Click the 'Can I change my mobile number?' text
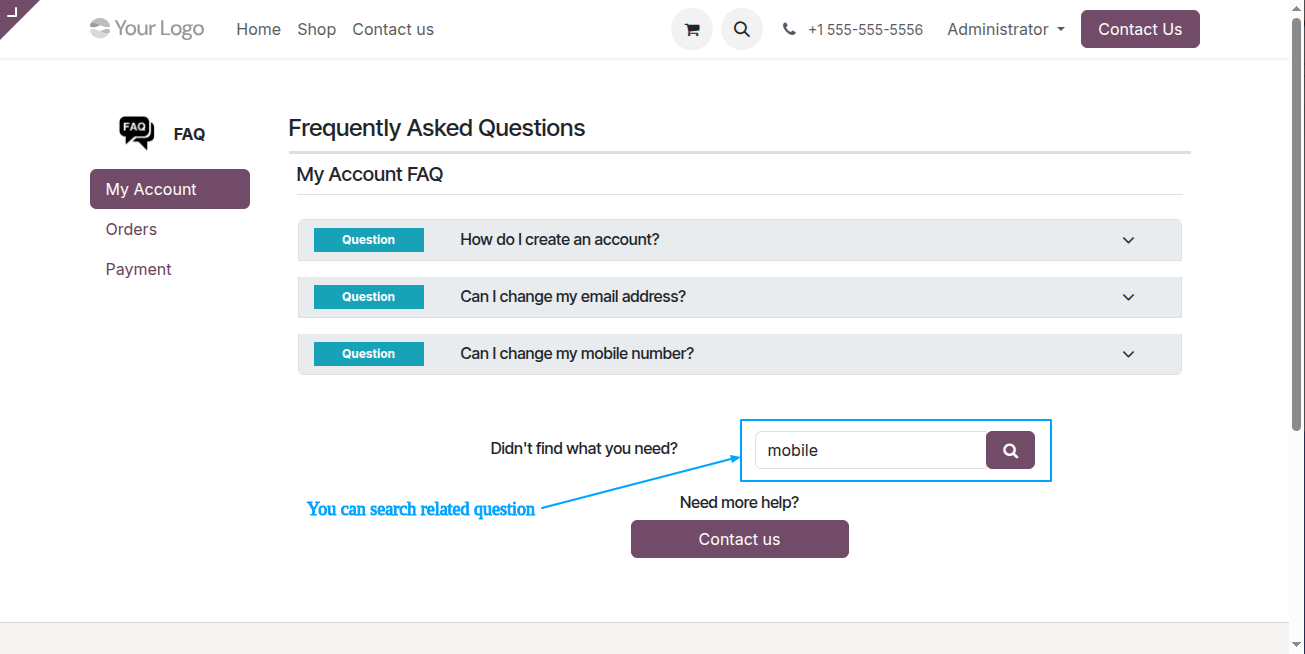The height and width of the screenshot is (654, 1305). (x=577, y=354)
